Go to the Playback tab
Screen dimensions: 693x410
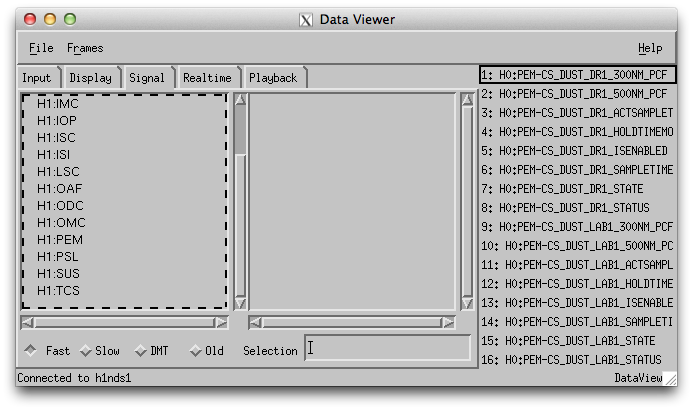[x=273, y=78]
